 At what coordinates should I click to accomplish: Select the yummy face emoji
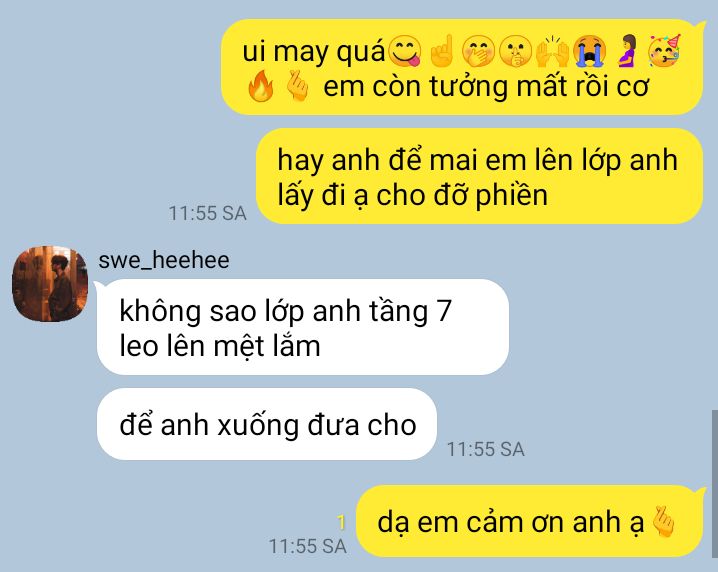tap(405, 51)
